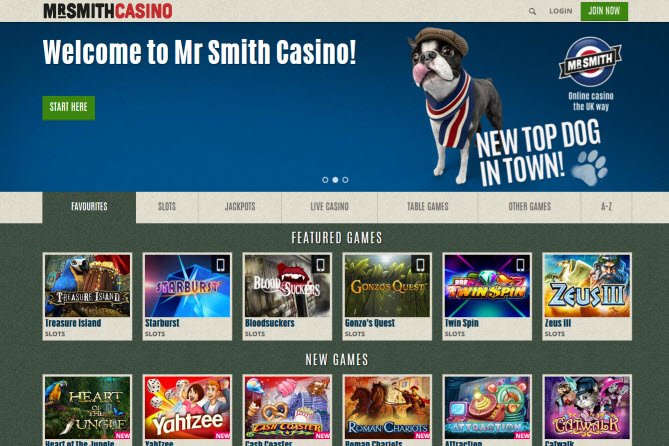Screen dimensions: 669x446
Task: Switch to the Slots tab
Action: coord(167,207)
